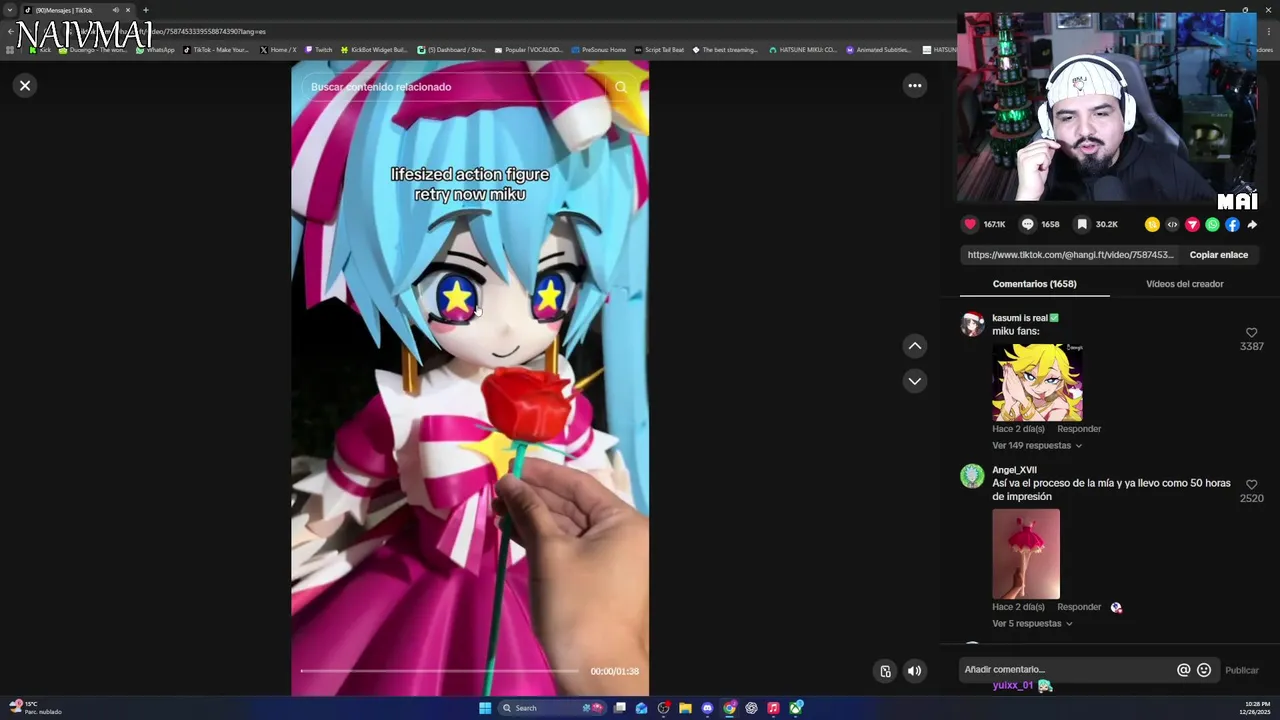This screenshot has width=1280, height=720.
Task: Open Discord from taskbar
Action: point(707,708)
